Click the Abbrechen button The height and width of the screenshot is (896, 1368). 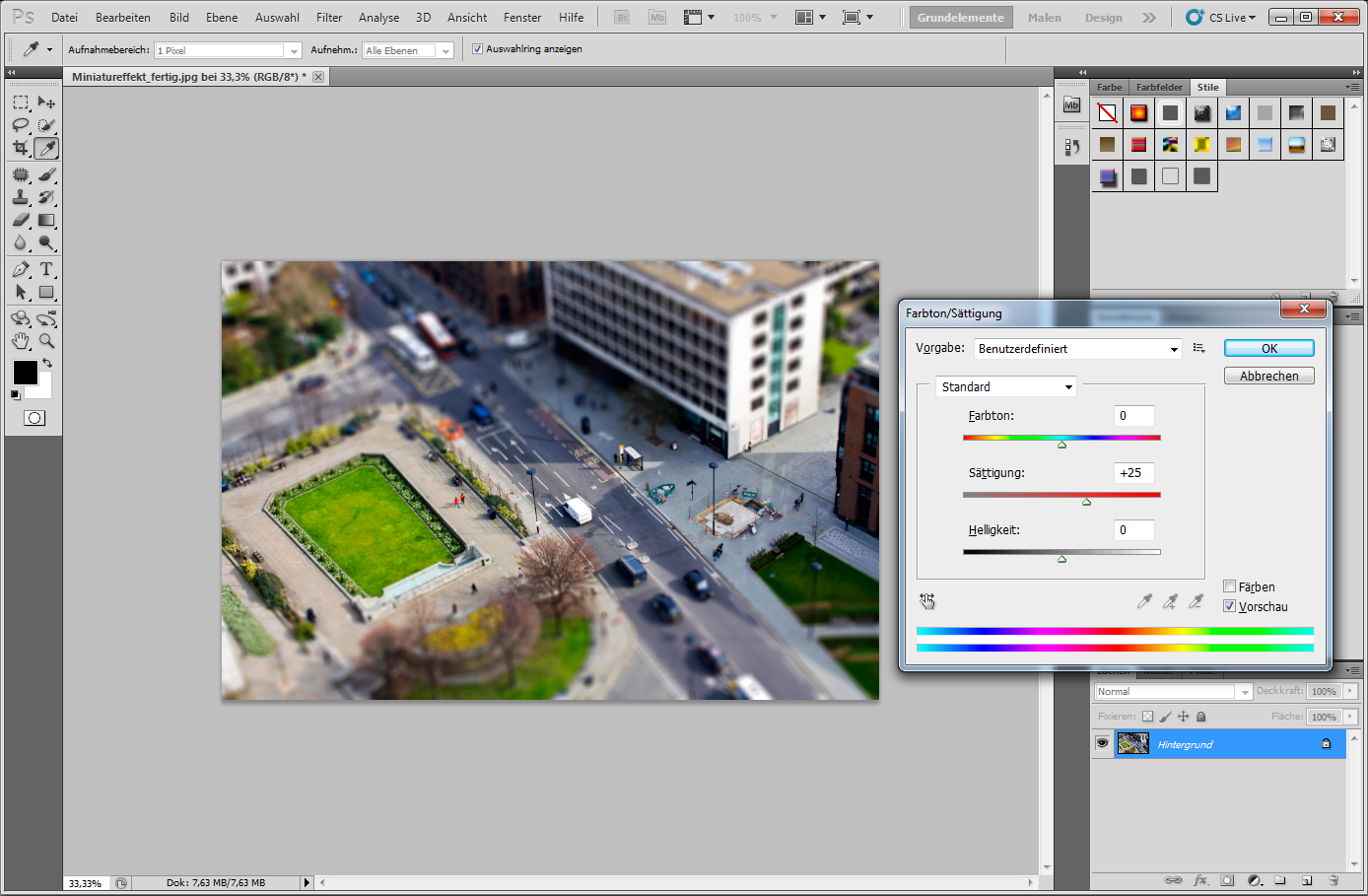tap(1269, 377)
